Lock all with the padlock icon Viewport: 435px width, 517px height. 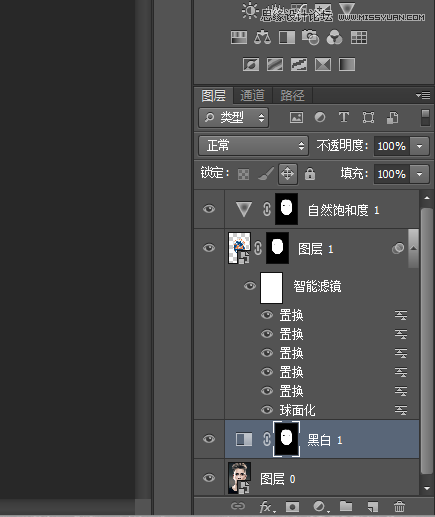[310, 174]
